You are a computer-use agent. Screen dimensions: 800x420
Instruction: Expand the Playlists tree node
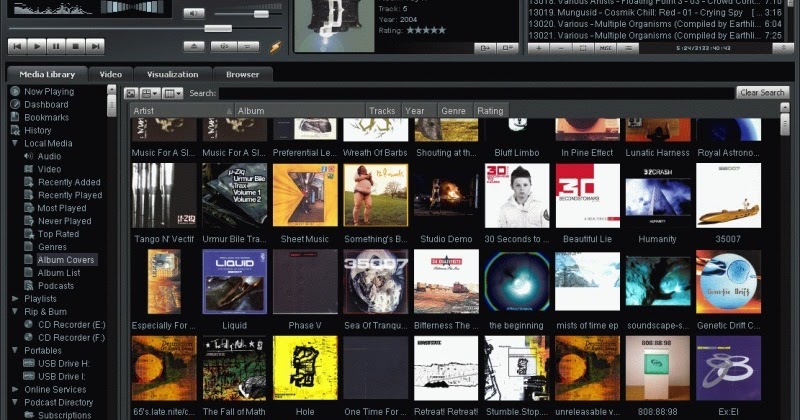click(15, 299)
